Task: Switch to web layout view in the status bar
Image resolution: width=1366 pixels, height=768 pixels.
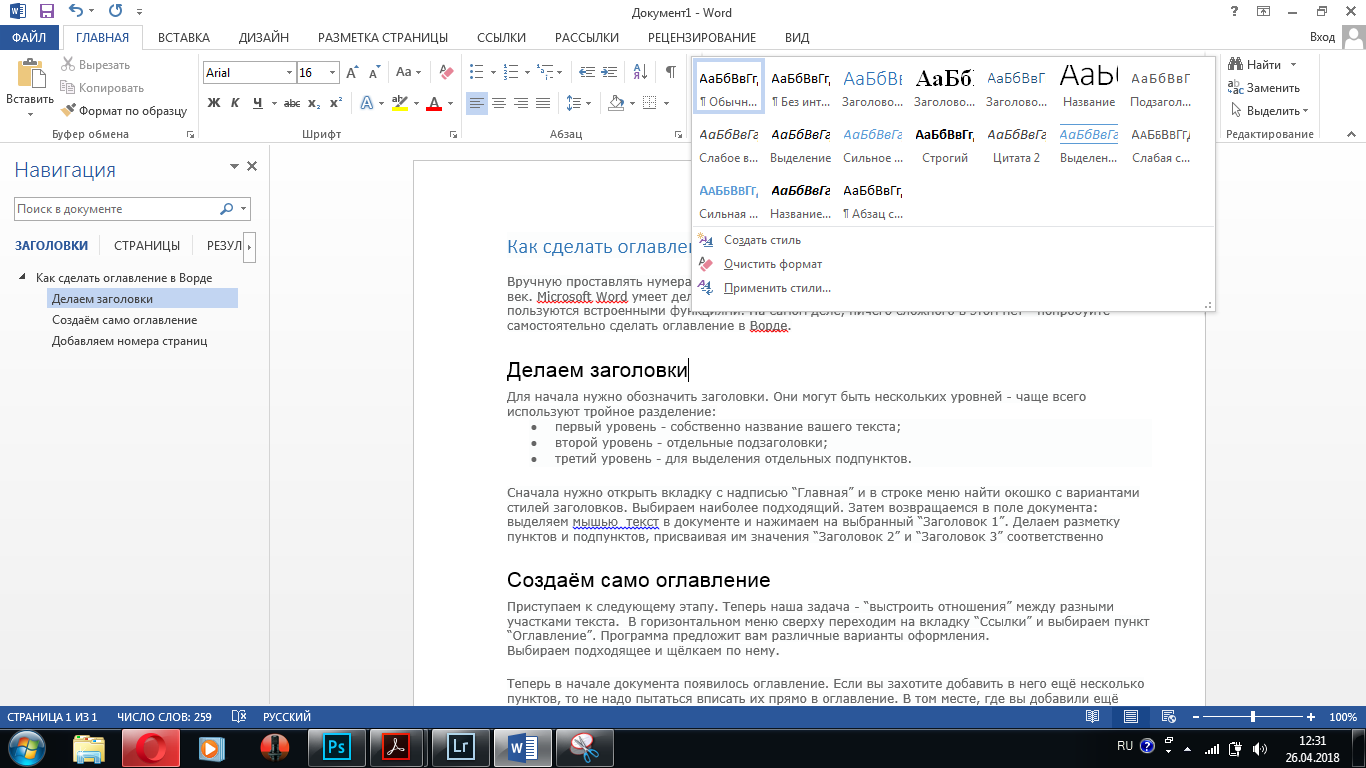Action: 1168,717
